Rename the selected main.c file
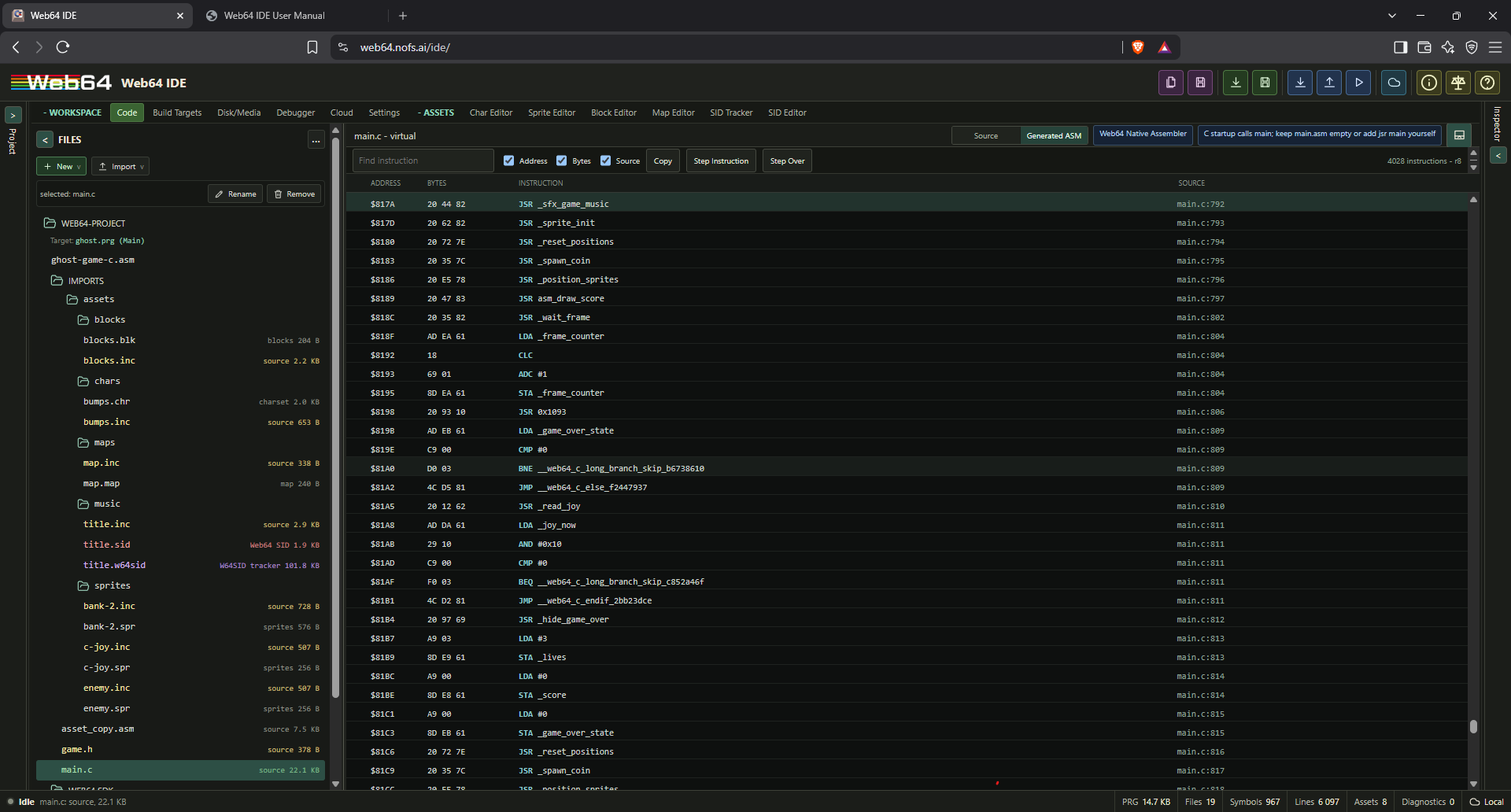The image size is (1511, 812). (235, 194)
